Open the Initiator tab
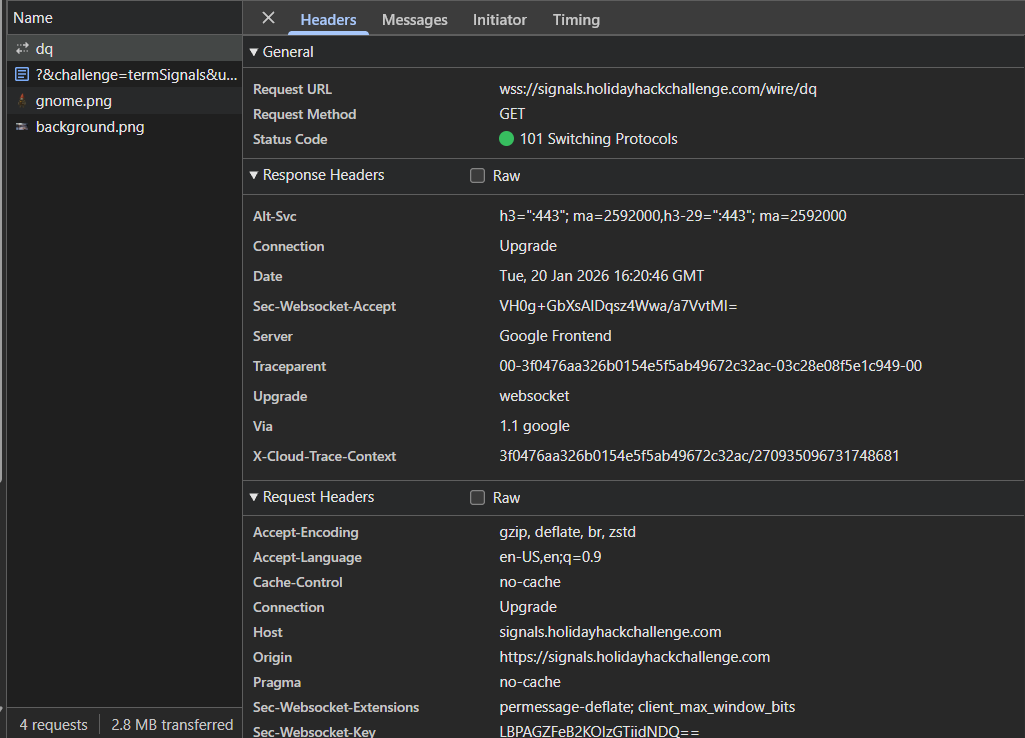The width and height of the screenshot is (1025, 738). coord(499,20)
